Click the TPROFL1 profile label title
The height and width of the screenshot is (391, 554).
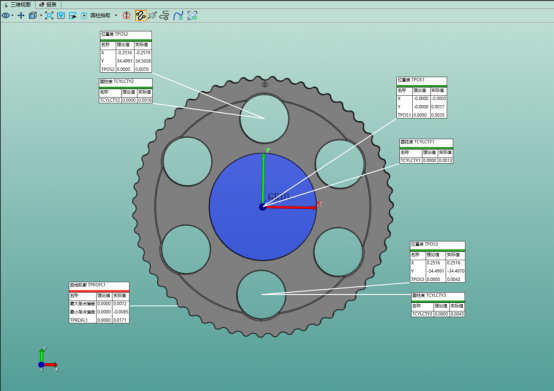click(x=99, y=285)
